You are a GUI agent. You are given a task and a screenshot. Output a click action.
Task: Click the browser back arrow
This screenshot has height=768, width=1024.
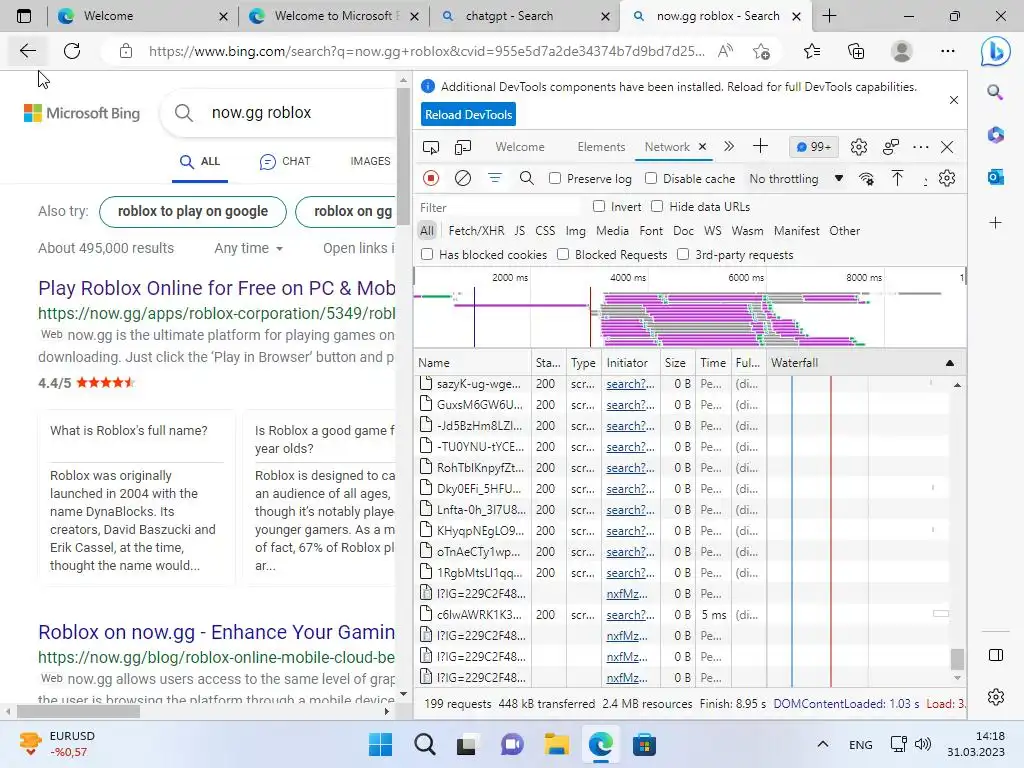(27, 51)
